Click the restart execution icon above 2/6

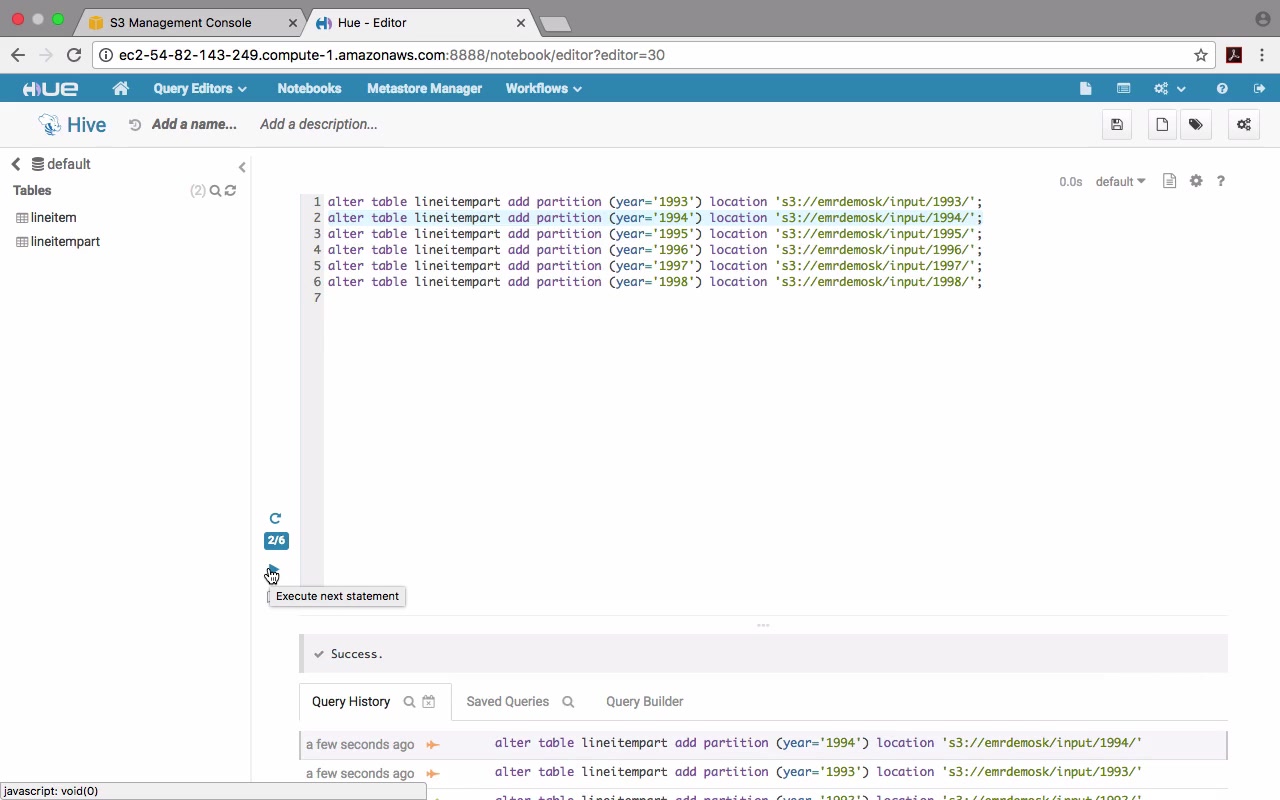275,518
